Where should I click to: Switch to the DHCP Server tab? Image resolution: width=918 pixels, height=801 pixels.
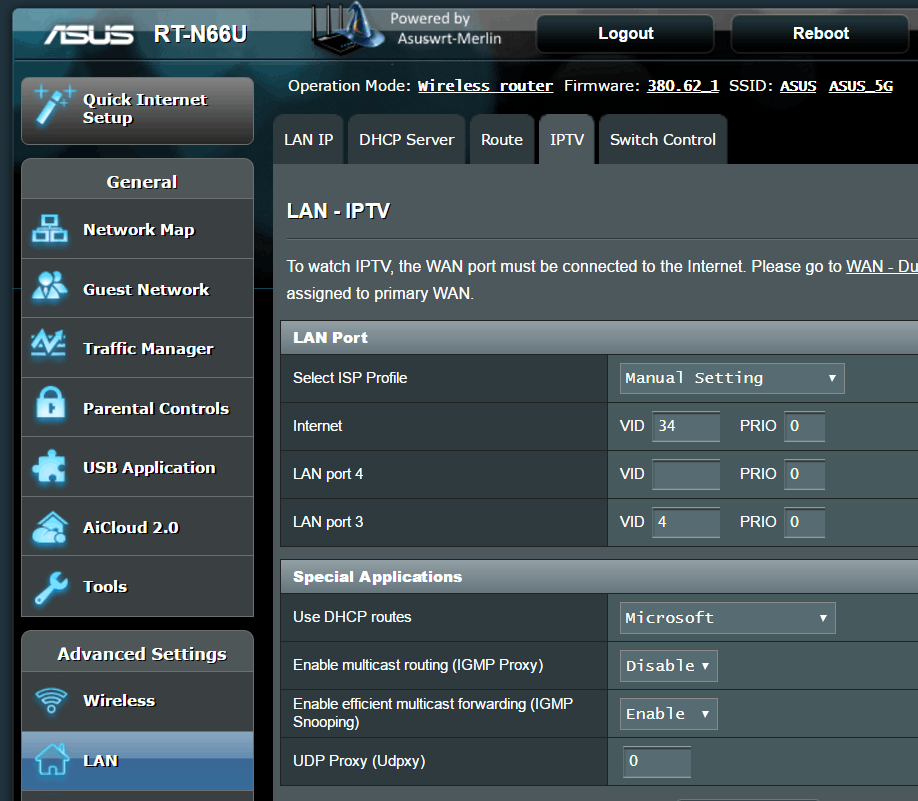[x=406, y=139]
